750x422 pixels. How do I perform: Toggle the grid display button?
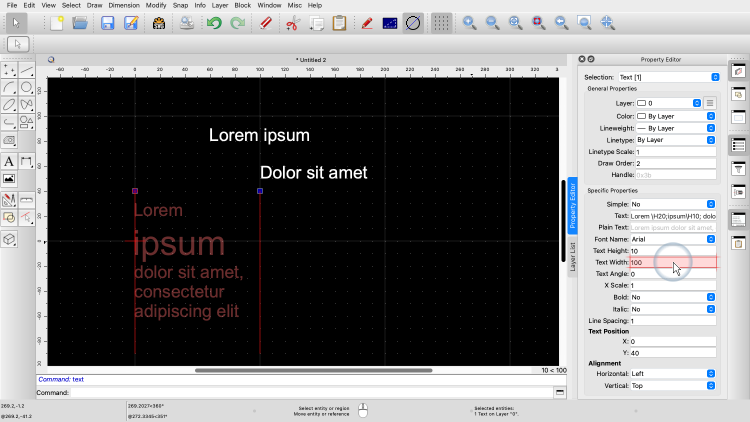tap(440, 23)
